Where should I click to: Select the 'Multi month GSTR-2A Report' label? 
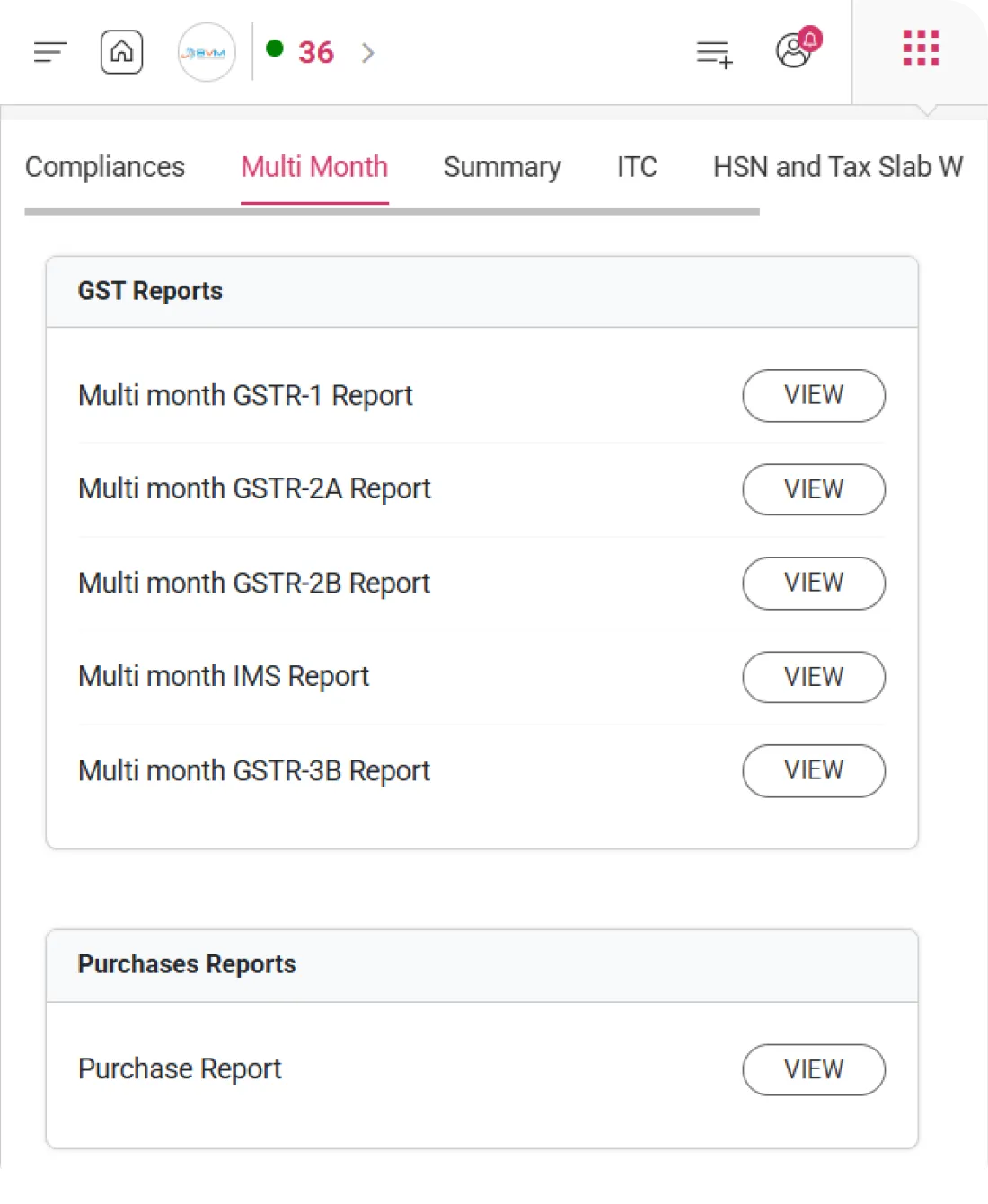click(x=254, y=489)
